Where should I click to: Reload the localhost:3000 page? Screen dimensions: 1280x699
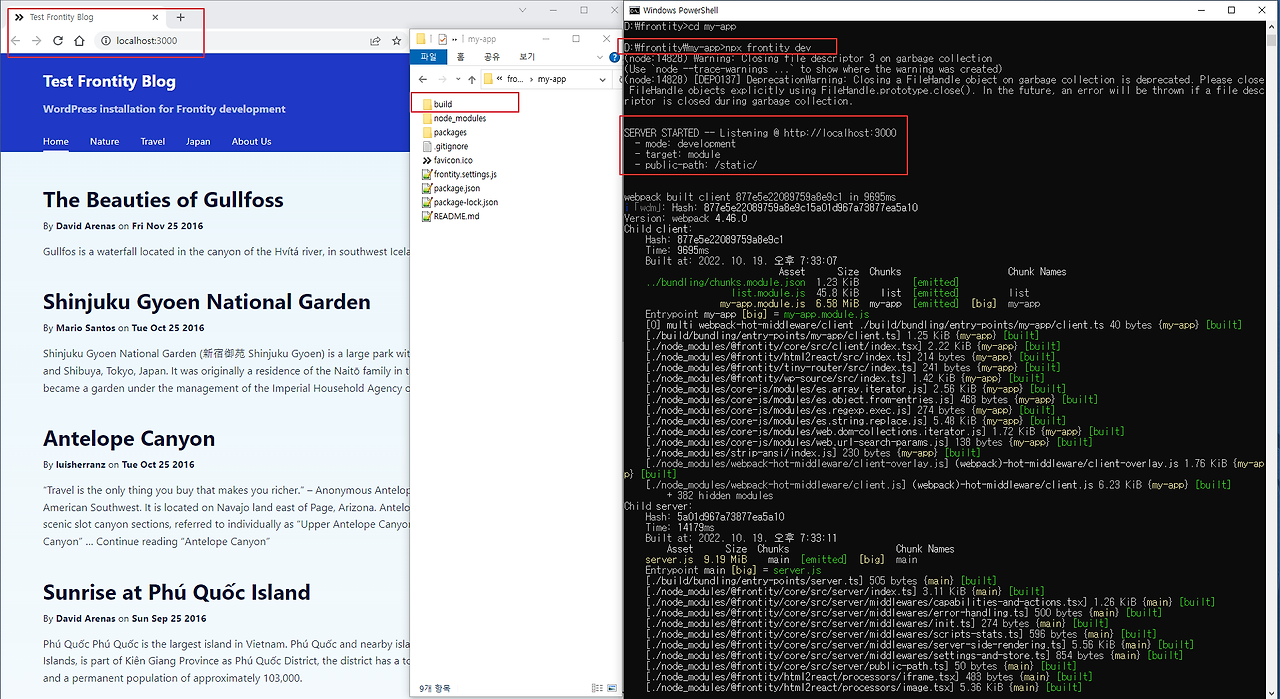58,41
